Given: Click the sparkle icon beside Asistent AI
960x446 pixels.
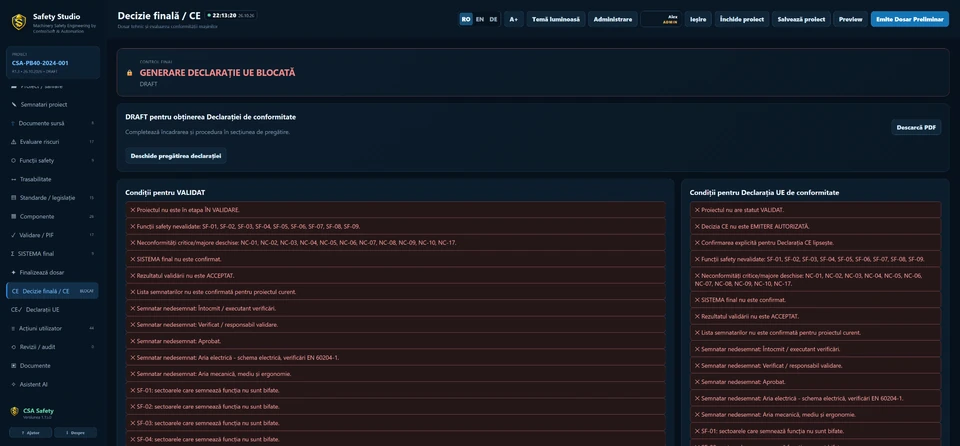Looking at the screenshot, I should pyautogui.click(x=13, y=384).
